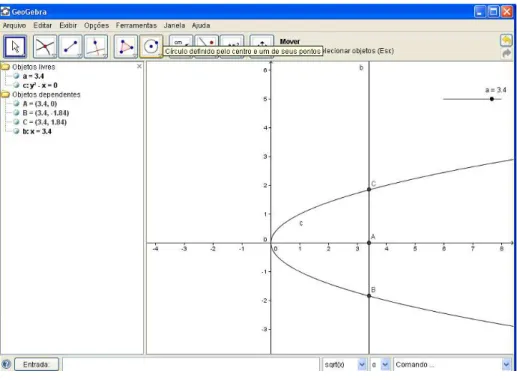517x380 pixels.
Task: Choose the Line through two points tool
Action: 71,47
